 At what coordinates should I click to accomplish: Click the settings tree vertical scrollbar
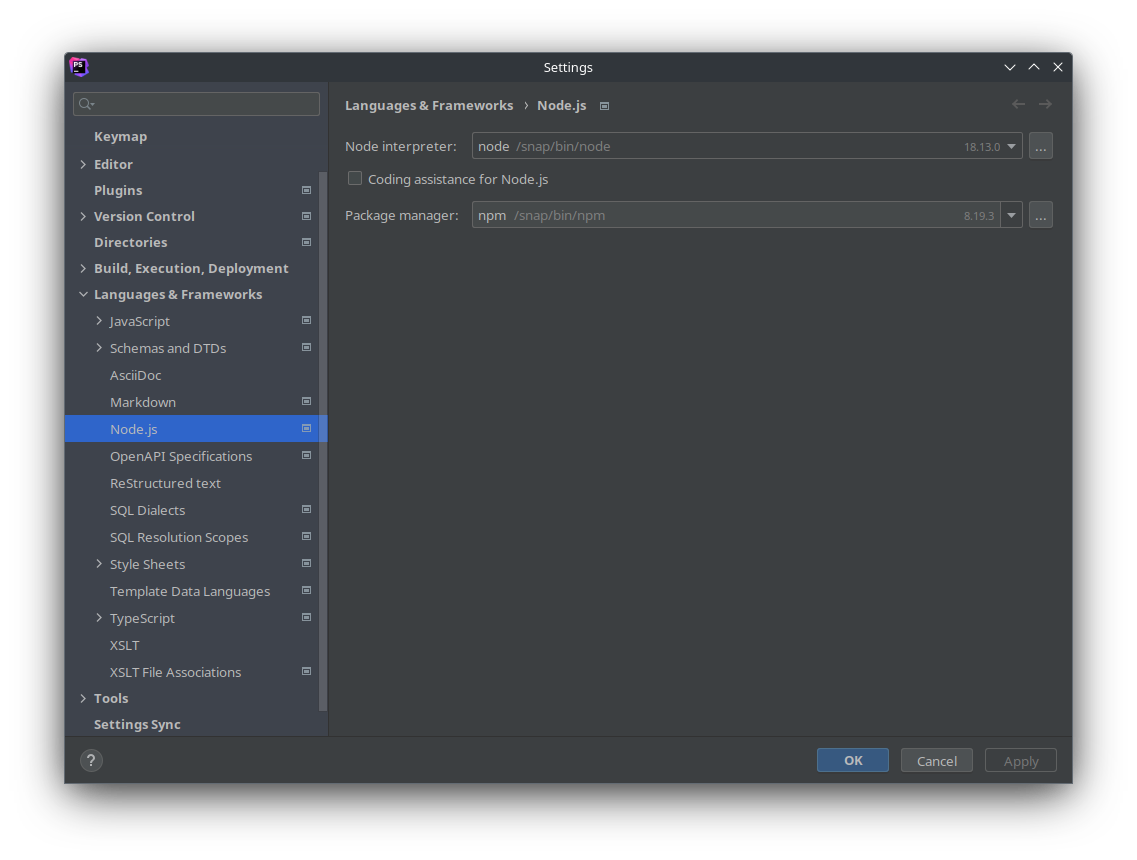[x=323, y=441]
